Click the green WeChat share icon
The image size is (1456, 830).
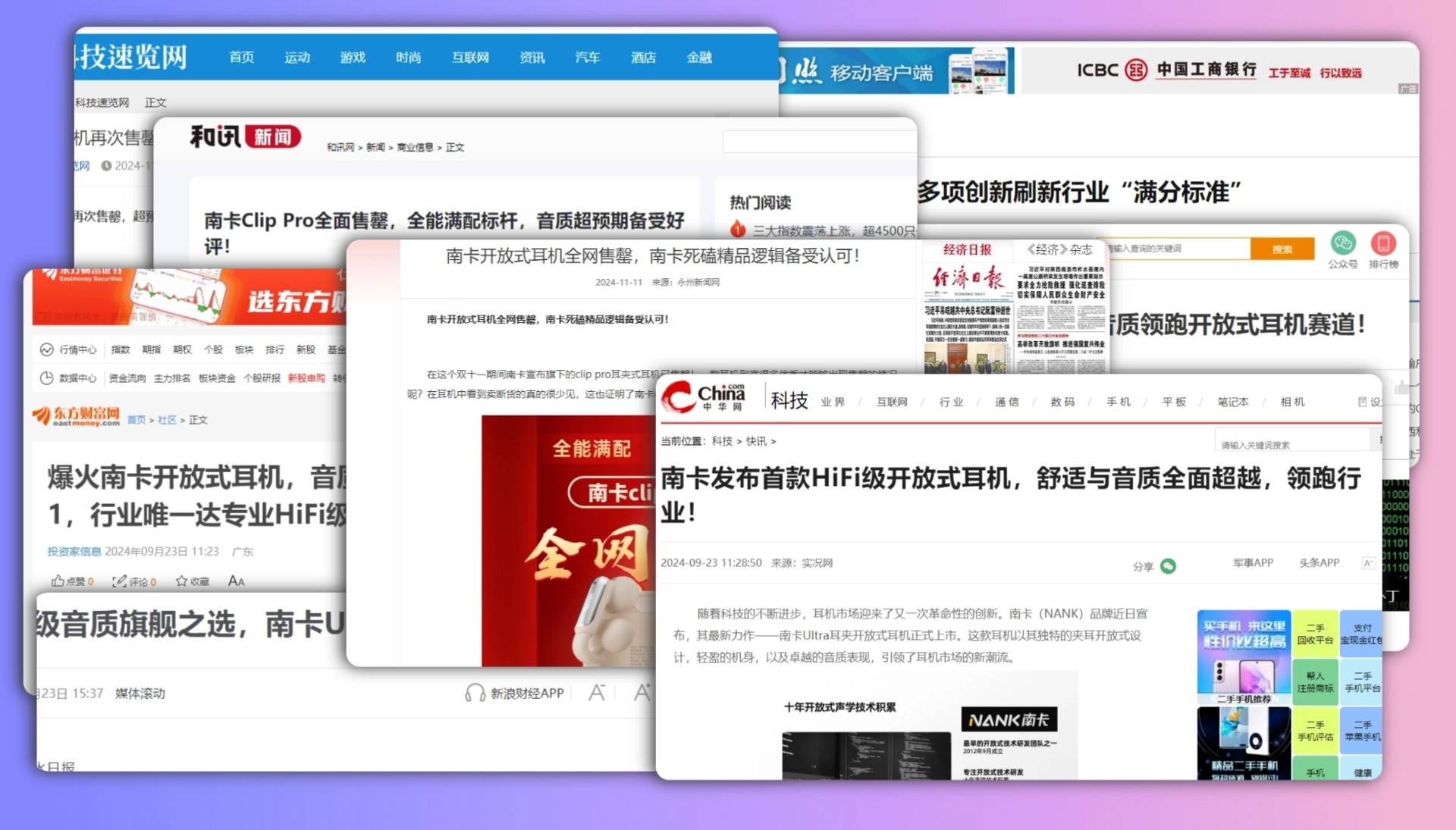[1168, 566]
